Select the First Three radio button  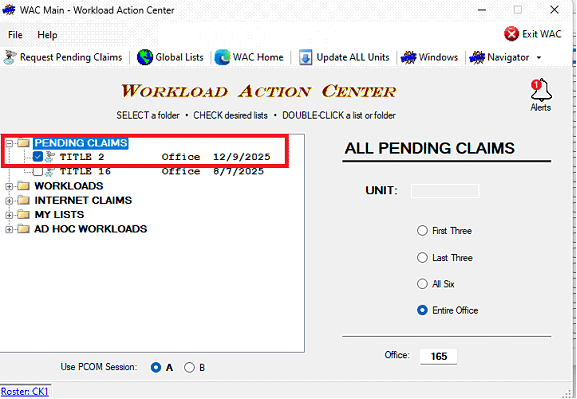[x=422, y=231]
